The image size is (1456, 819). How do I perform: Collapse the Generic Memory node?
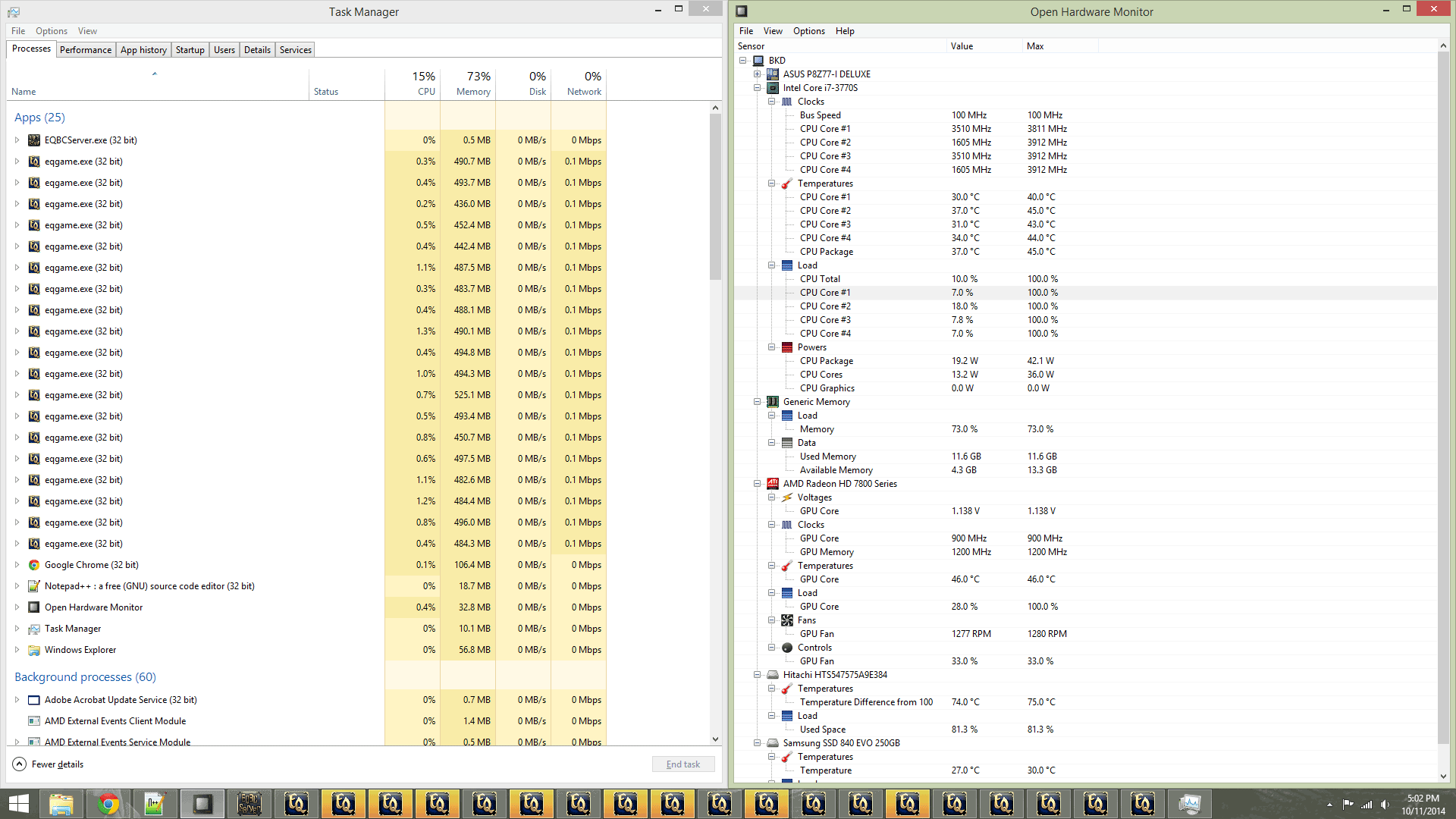pos(757,402)
